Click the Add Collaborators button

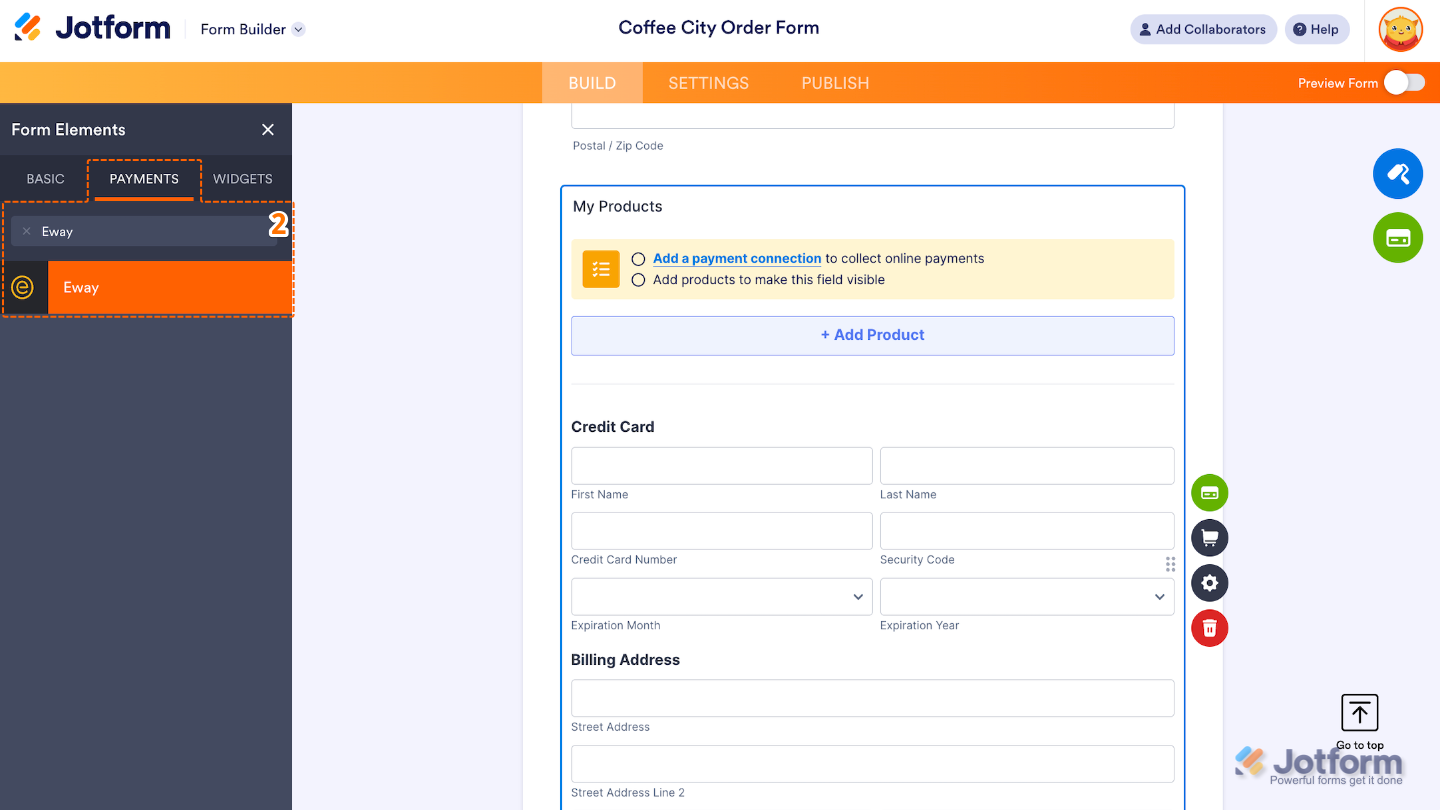click(x=1202, y=30)
